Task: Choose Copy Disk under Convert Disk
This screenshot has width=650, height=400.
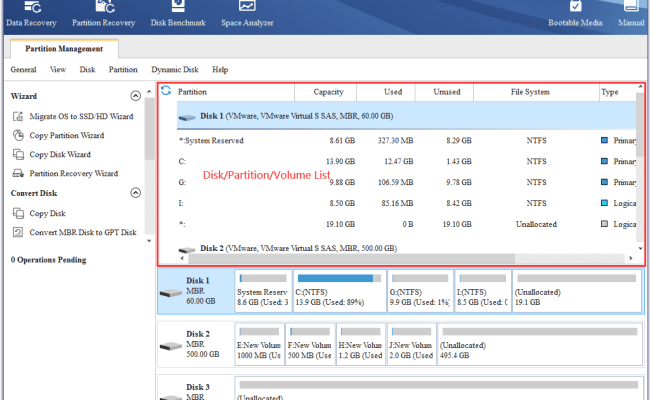Action: pos(47,213)
